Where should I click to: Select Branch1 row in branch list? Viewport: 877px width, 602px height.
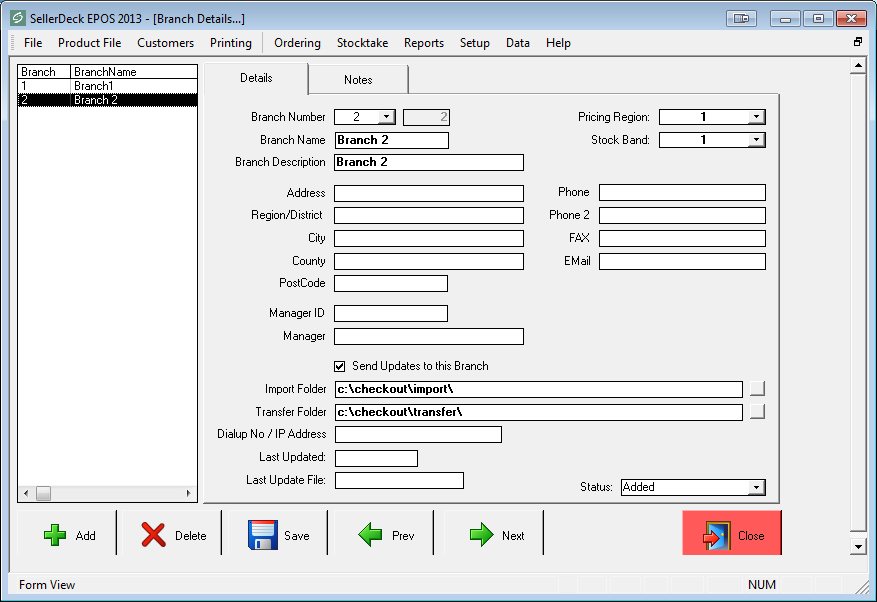pos(94,86)
